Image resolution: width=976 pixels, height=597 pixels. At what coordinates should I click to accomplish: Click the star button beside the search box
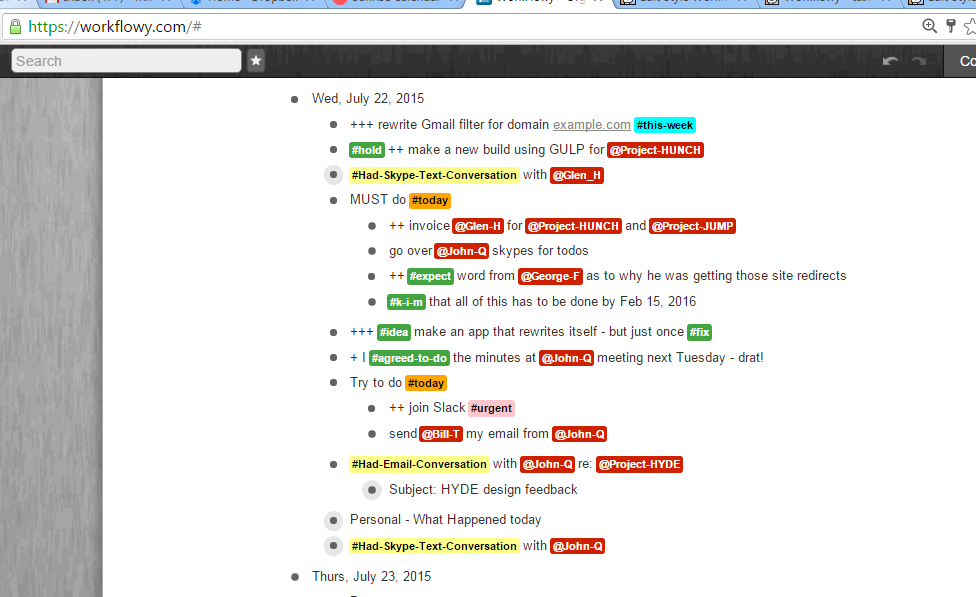point(256,61)
